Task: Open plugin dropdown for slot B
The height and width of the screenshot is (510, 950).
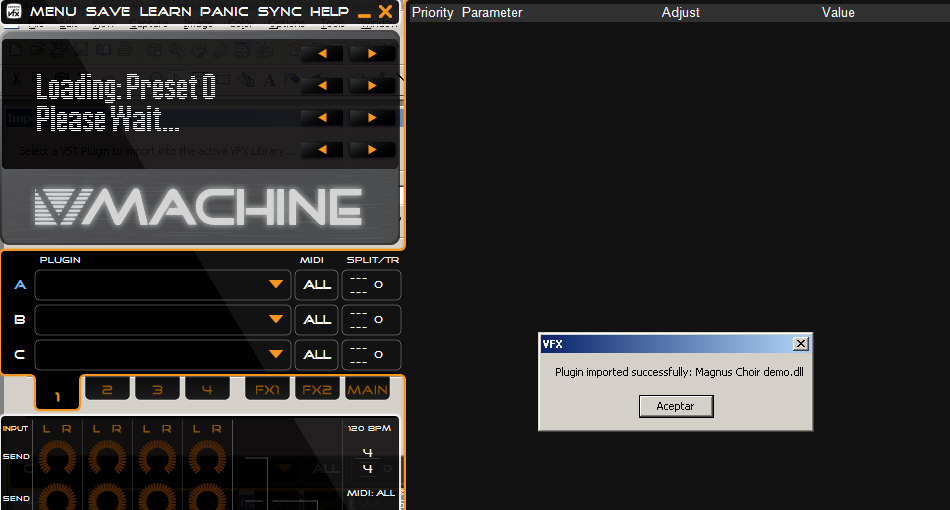Action: pyautogui.click(x=276, y=319)
